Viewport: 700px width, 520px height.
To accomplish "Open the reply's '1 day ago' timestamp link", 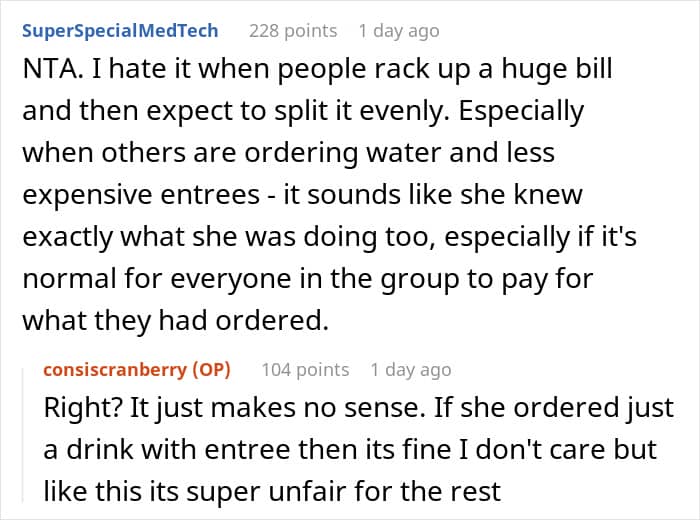I will pyautogui.click(x=411, y=370).
